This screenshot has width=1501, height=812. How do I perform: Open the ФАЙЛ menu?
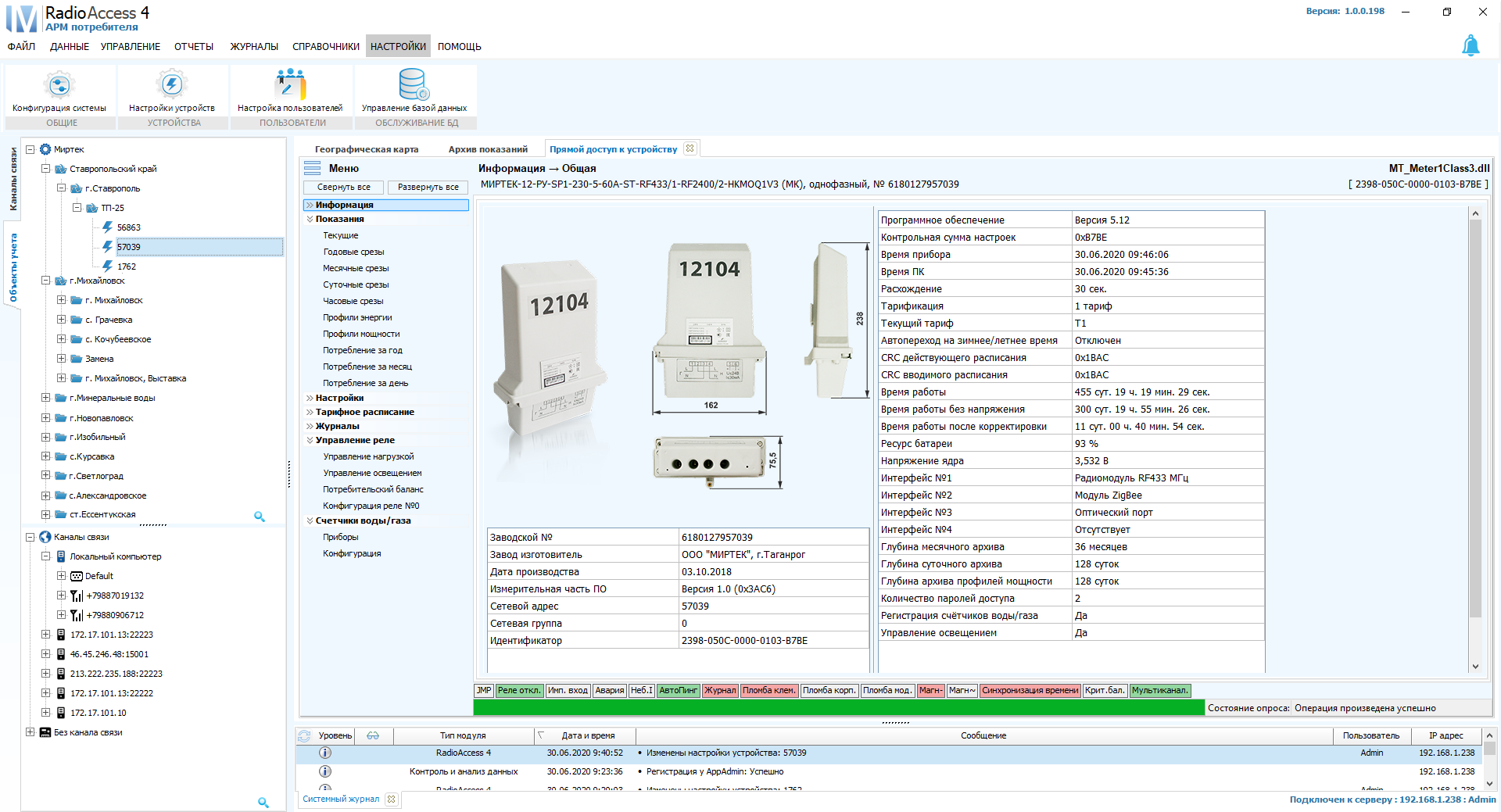coord(21,46)
